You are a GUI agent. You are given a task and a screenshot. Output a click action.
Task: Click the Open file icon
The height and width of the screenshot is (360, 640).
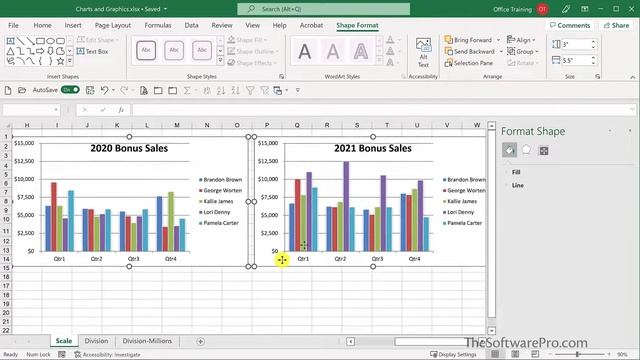coord(22,90)
